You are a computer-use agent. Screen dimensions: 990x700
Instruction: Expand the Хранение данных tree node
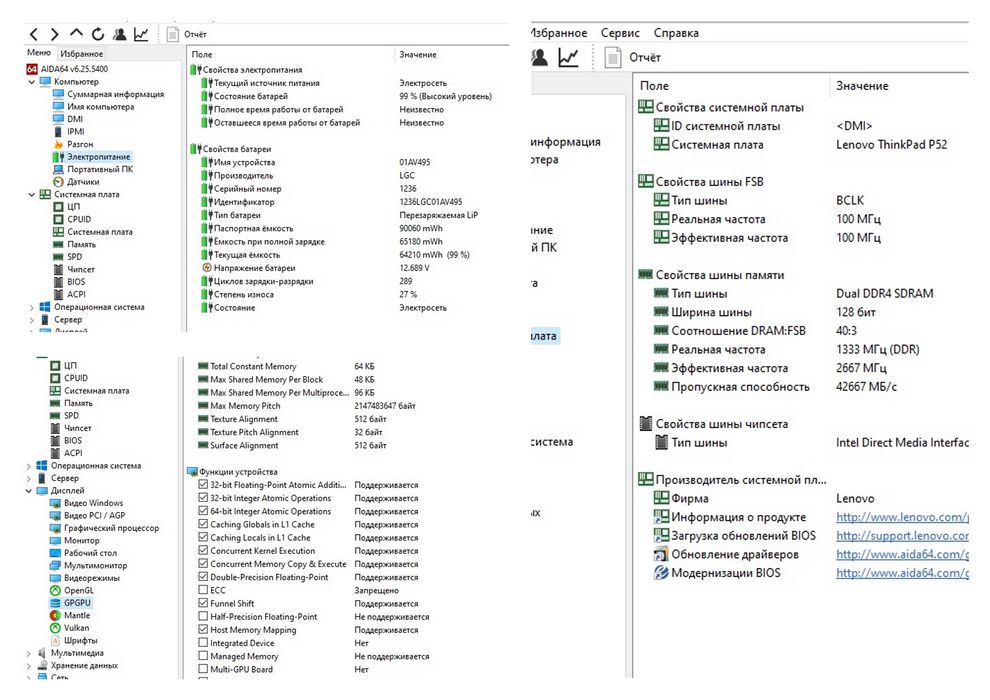tap(29, 666)
